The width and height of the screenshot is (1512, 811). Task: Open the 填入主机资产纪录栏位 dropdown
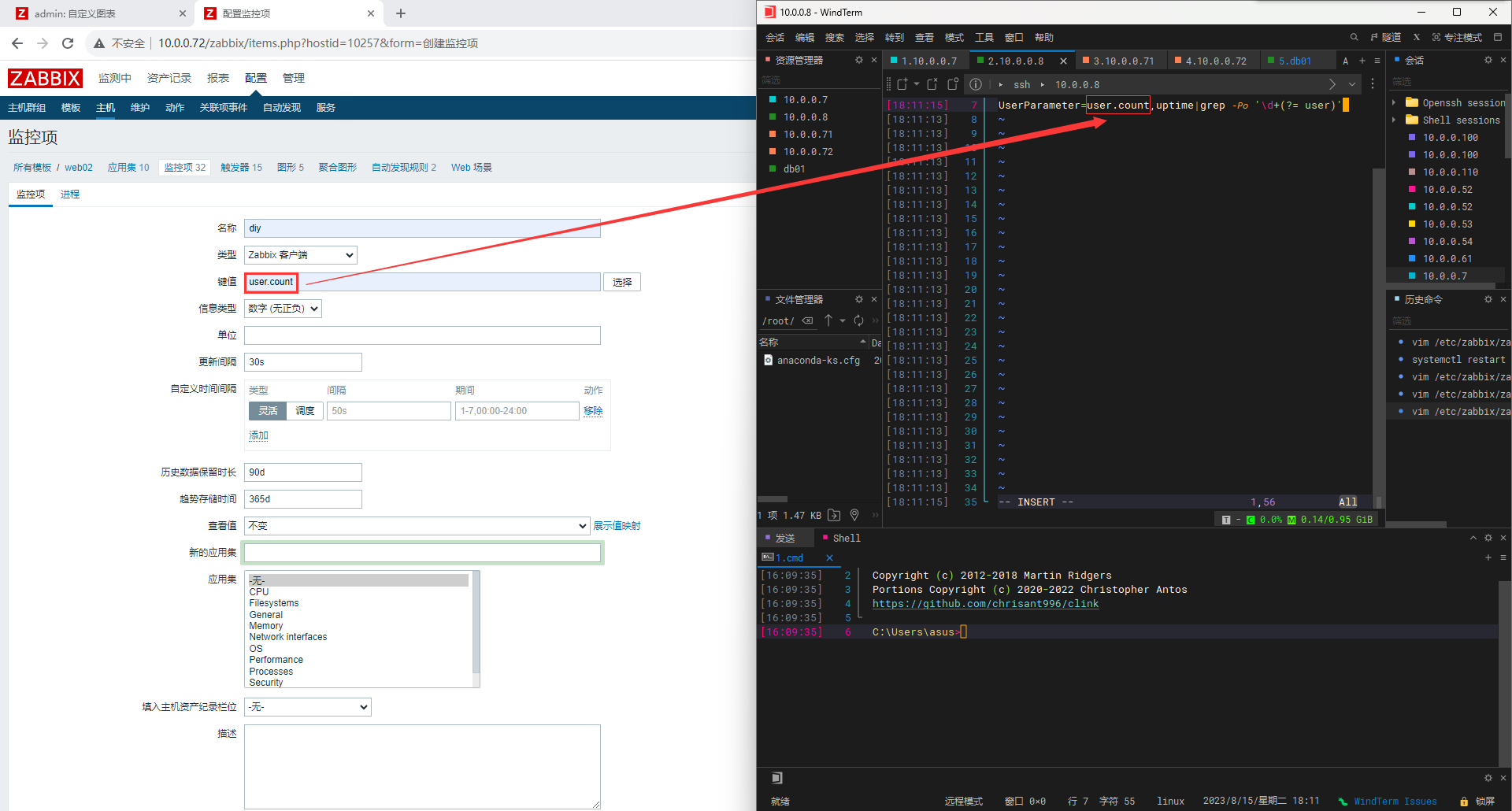coord(308,707)
